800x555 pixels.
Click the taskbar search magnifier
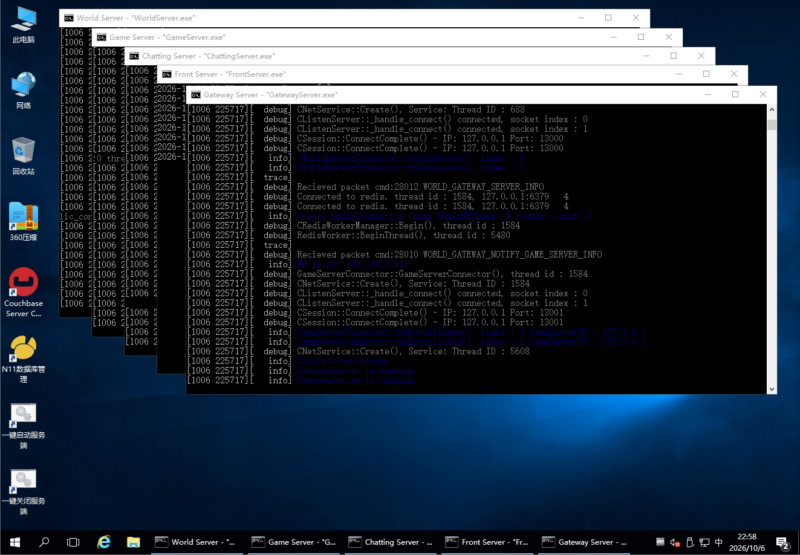pyautogui.click(x=44, y=542)
